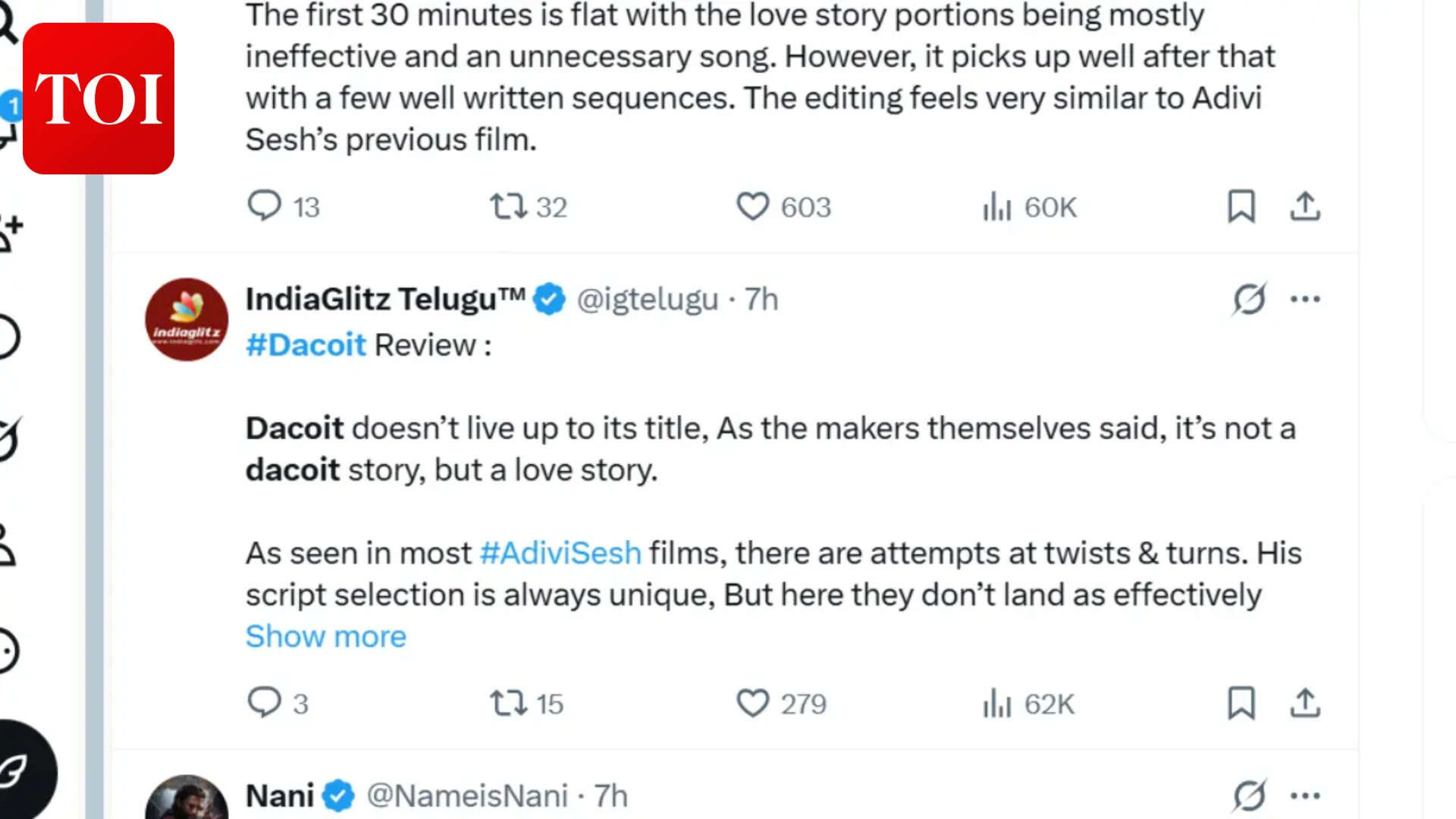The width and height of the screenshot is (1456, 819).
Task: Click reply icon on first tweet with 13 replies
Action: click(265, 206)
